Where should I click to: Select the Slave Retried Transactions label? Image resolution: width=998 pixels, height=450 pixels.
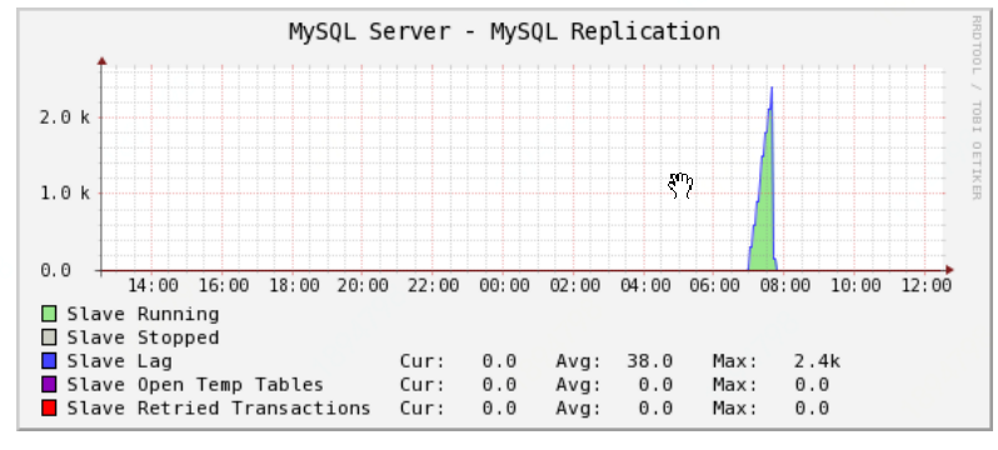[219, 408]
